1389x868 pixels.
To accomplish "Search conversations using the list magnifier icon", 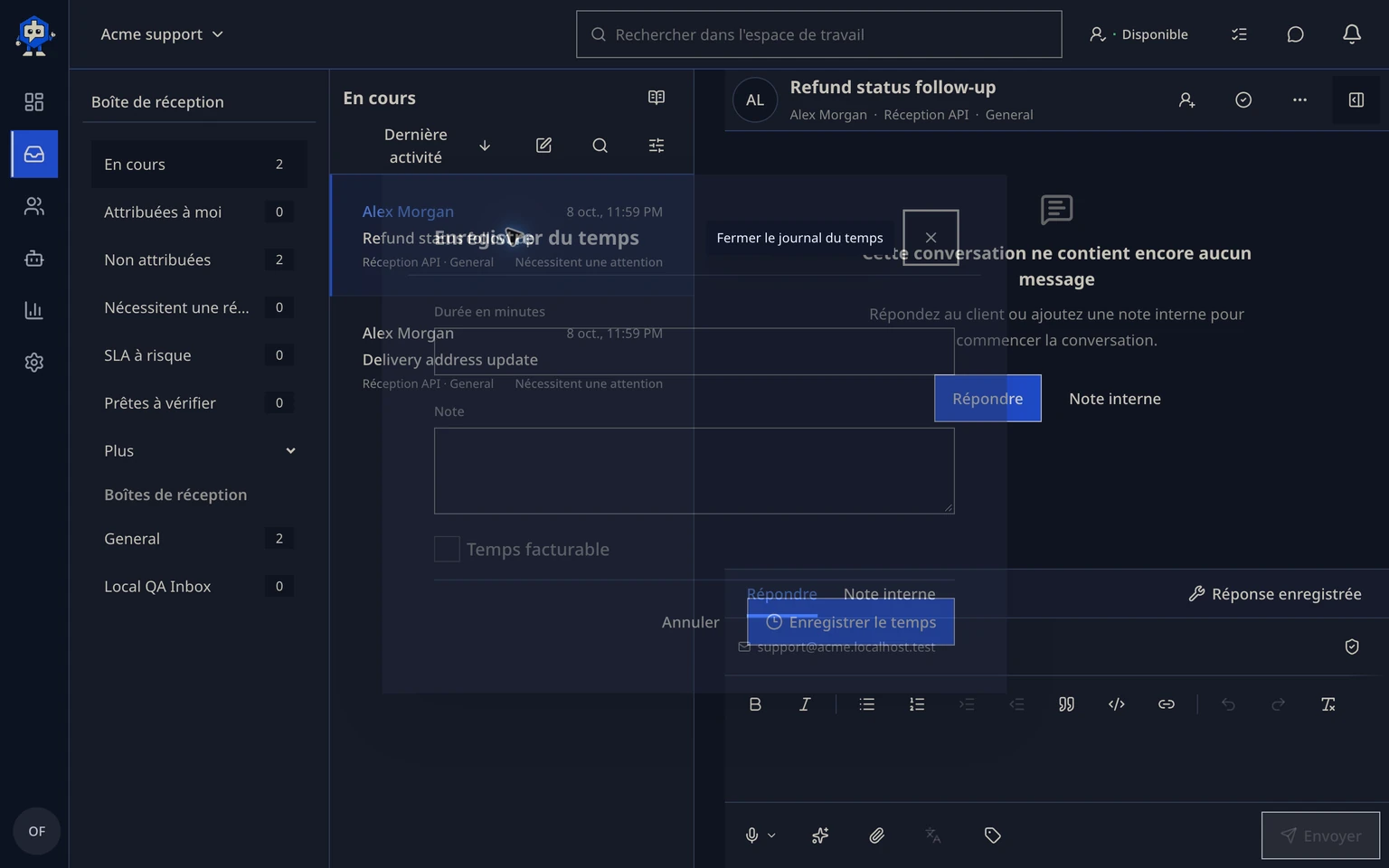I will pos(600,146).
